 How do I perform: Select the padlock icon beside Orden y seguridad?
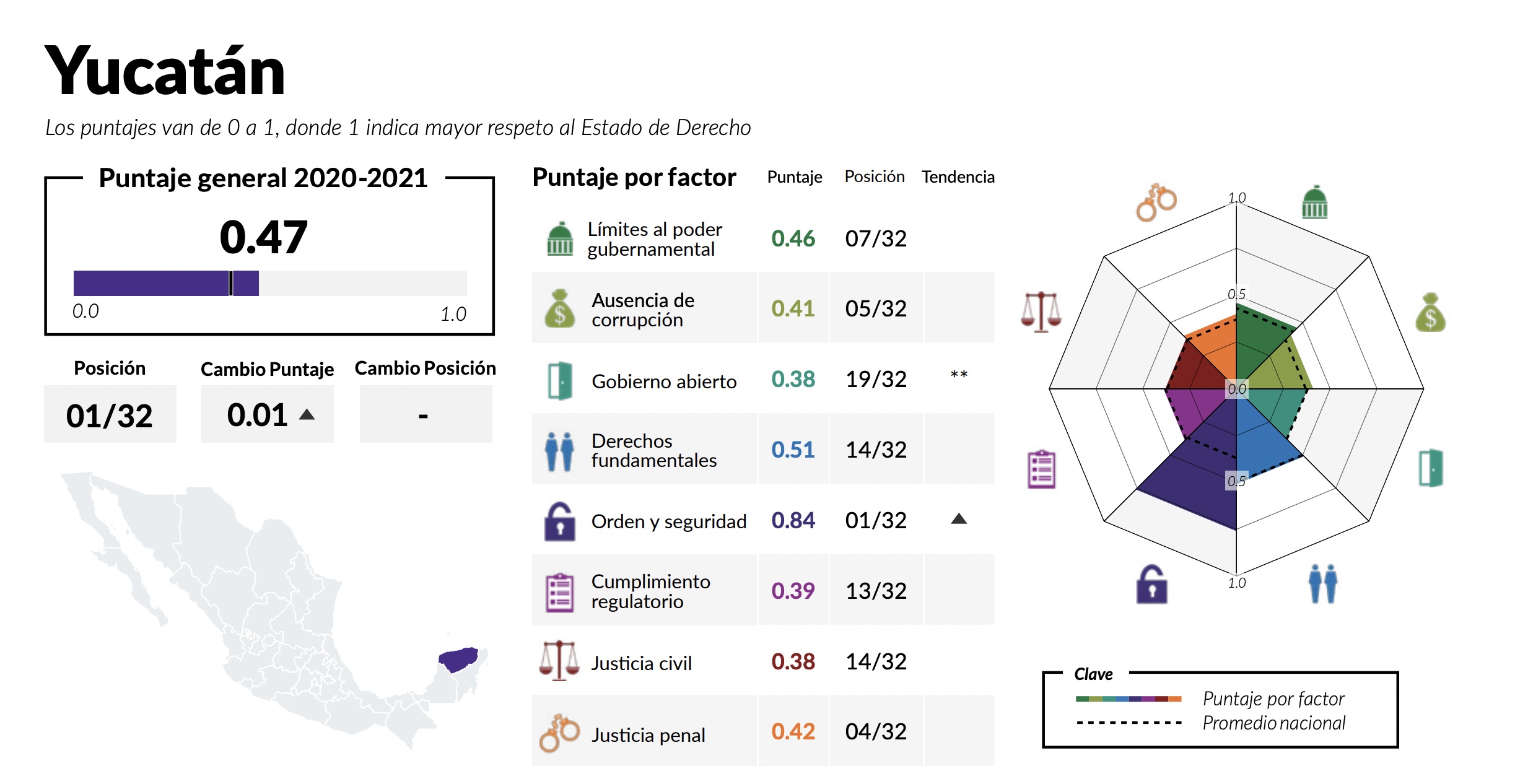[559, 521]
